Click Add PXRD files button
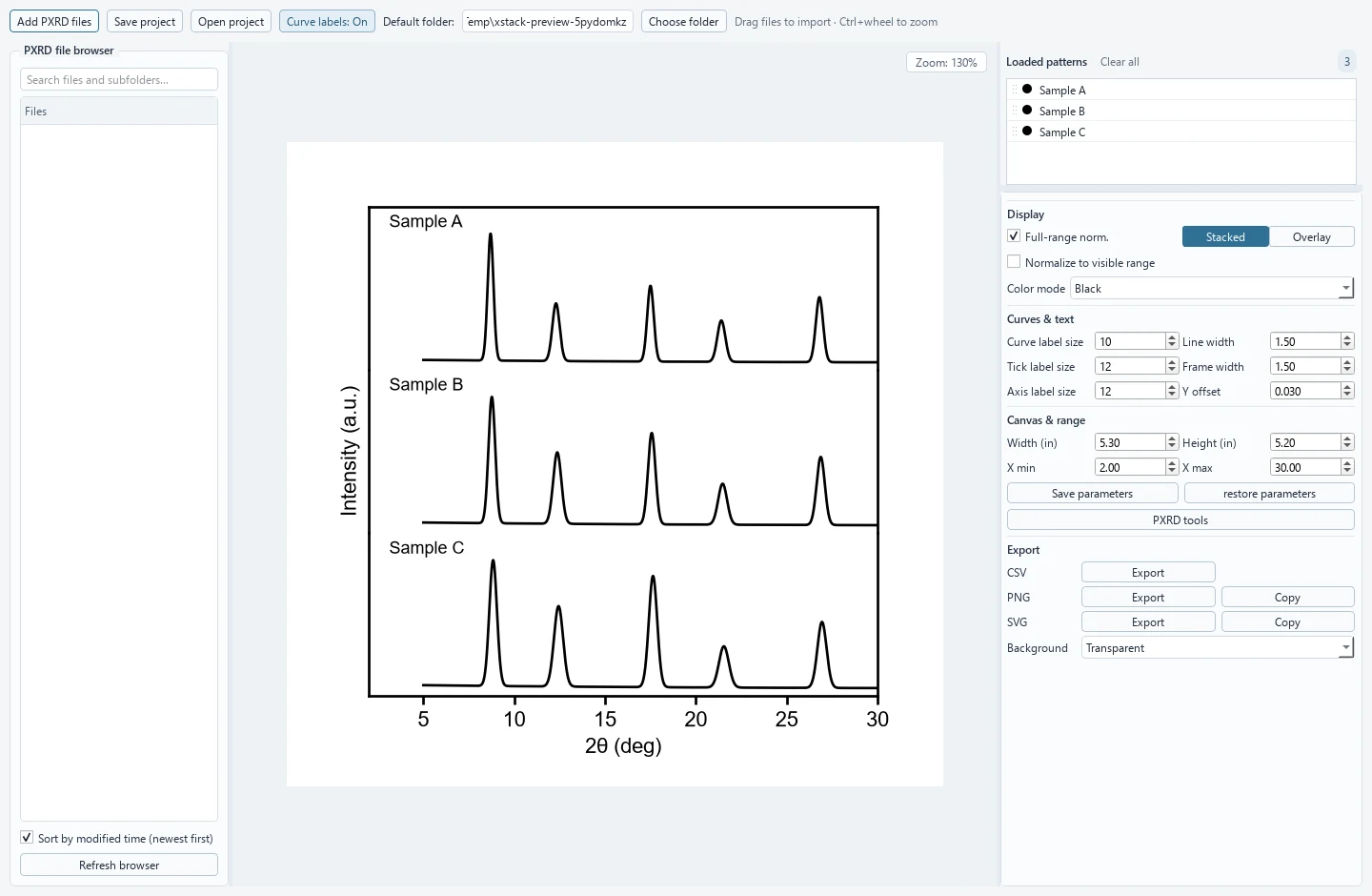The height and width of the screenshot is (896, 1372). [54, 21]
